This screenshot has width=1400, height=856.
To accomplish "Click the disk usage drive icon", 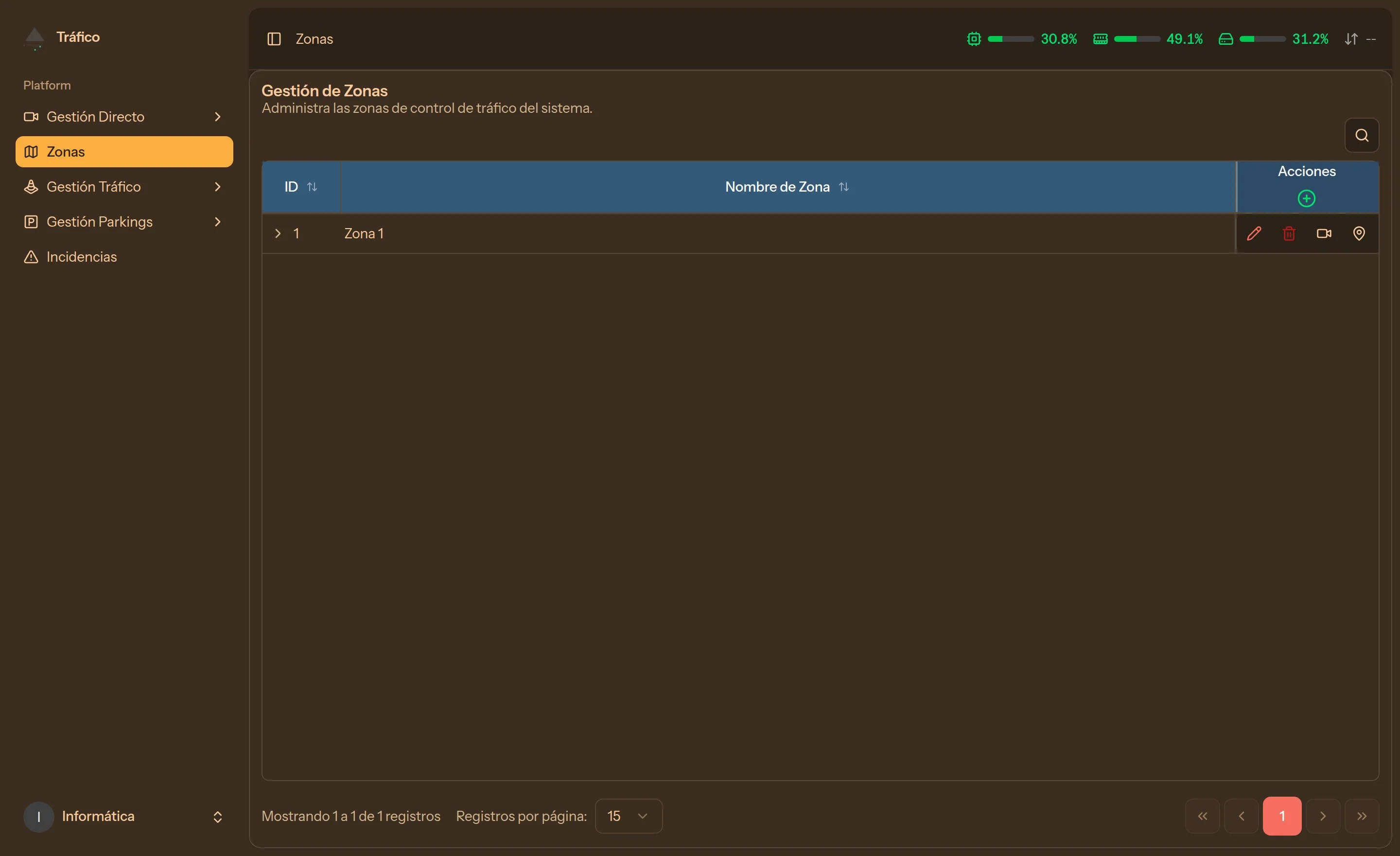I will pyautogui.click(x=1225, y=38).
